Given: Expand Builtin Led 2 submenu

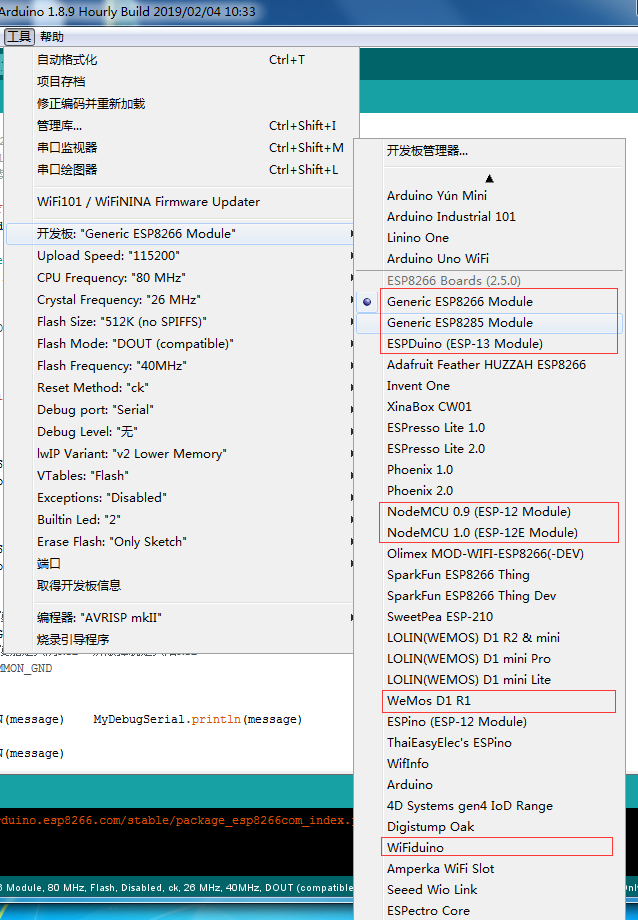Looking at the screenshot, I should (x=180, y=520).
